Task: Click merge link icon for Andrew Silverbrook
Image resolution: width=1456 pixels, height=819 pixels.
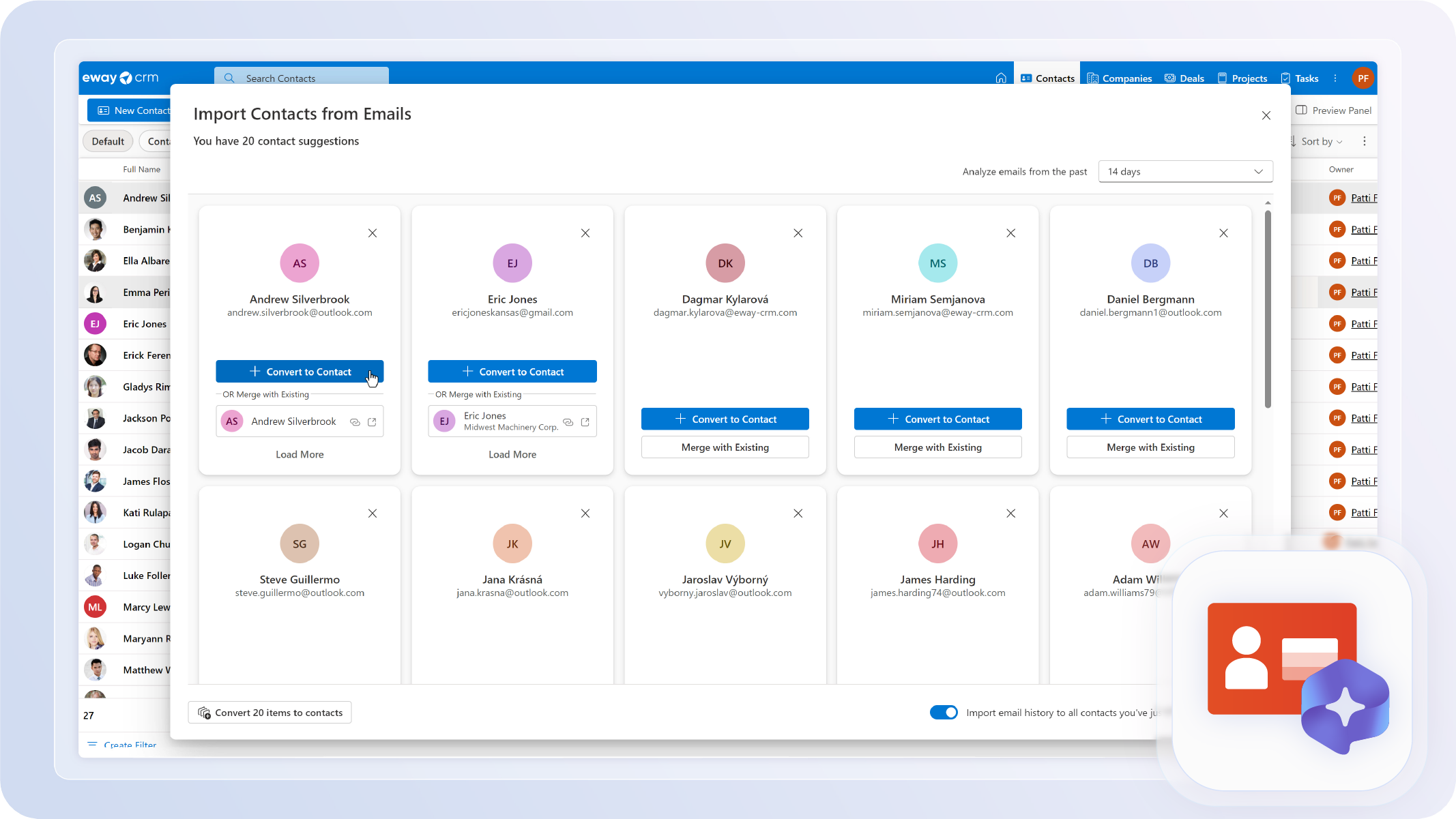Action: point(355,422)
